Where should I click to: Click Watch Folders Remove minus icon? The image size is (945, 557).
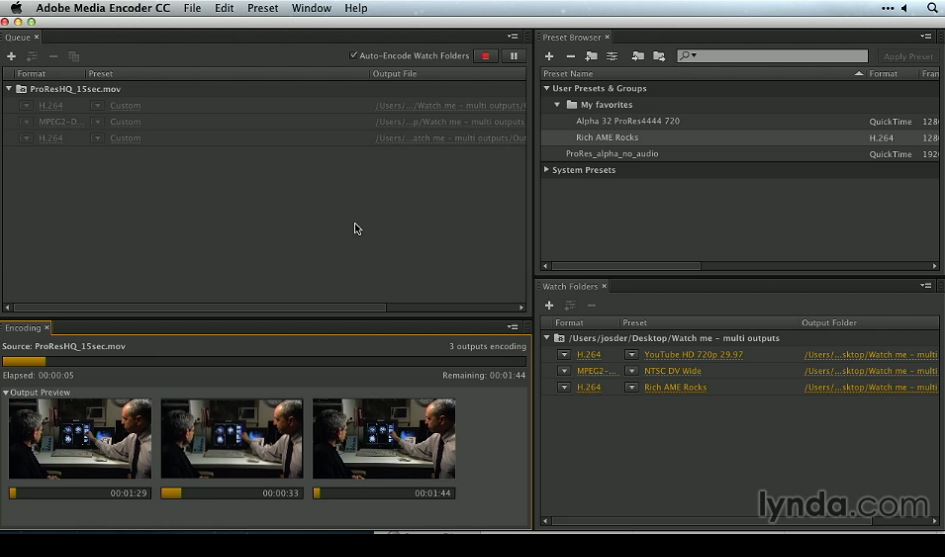[x=591, y=306]
